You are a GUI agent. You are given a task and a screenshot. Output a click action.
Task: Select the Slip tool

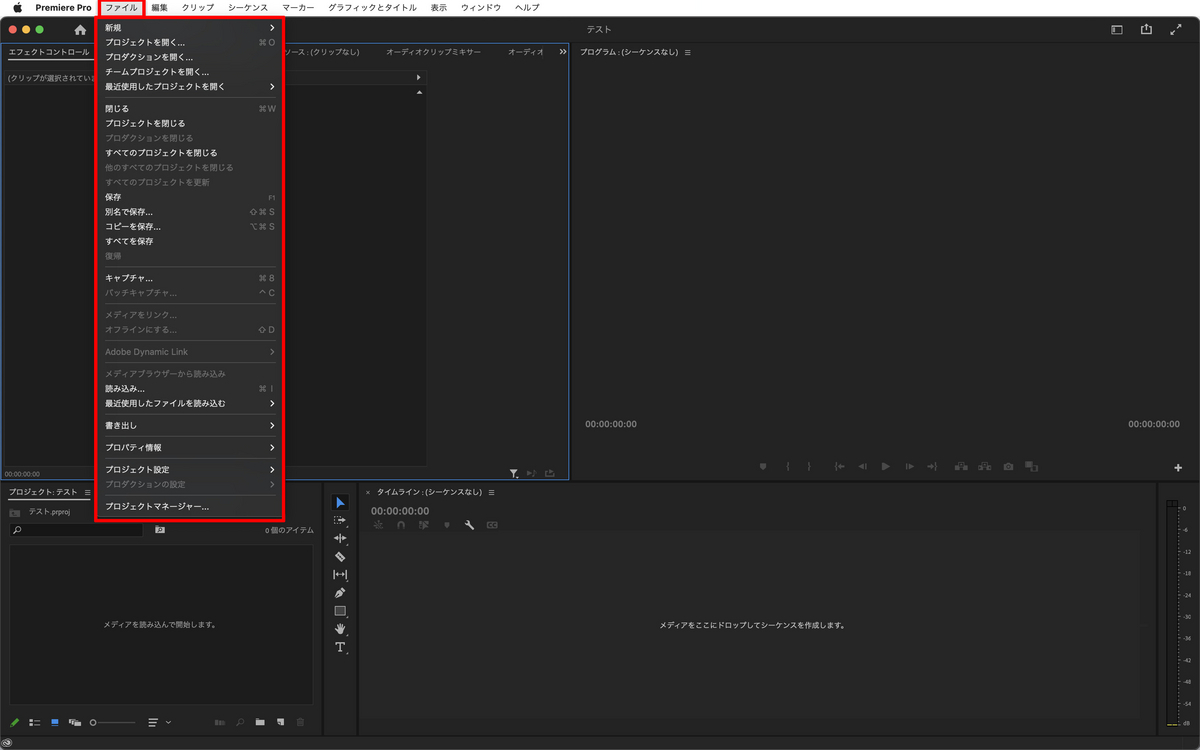point(340,575)
